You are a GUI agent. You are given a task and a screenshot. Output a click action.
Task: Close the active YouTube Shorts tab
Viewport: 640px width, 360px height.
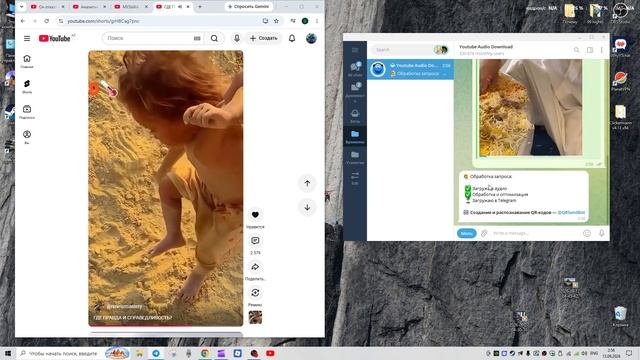click(x=188, y=7)
